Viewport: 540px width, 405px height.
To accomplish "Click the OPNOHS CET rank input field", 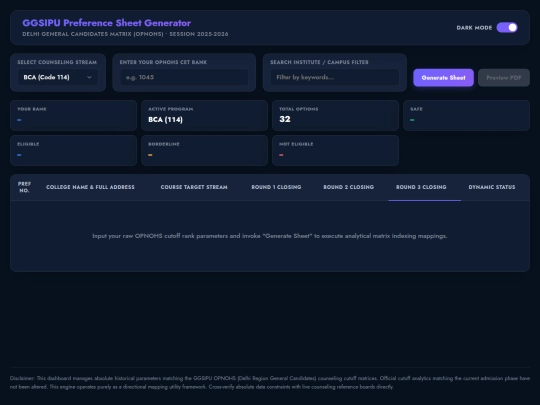I will click(184, 77).
